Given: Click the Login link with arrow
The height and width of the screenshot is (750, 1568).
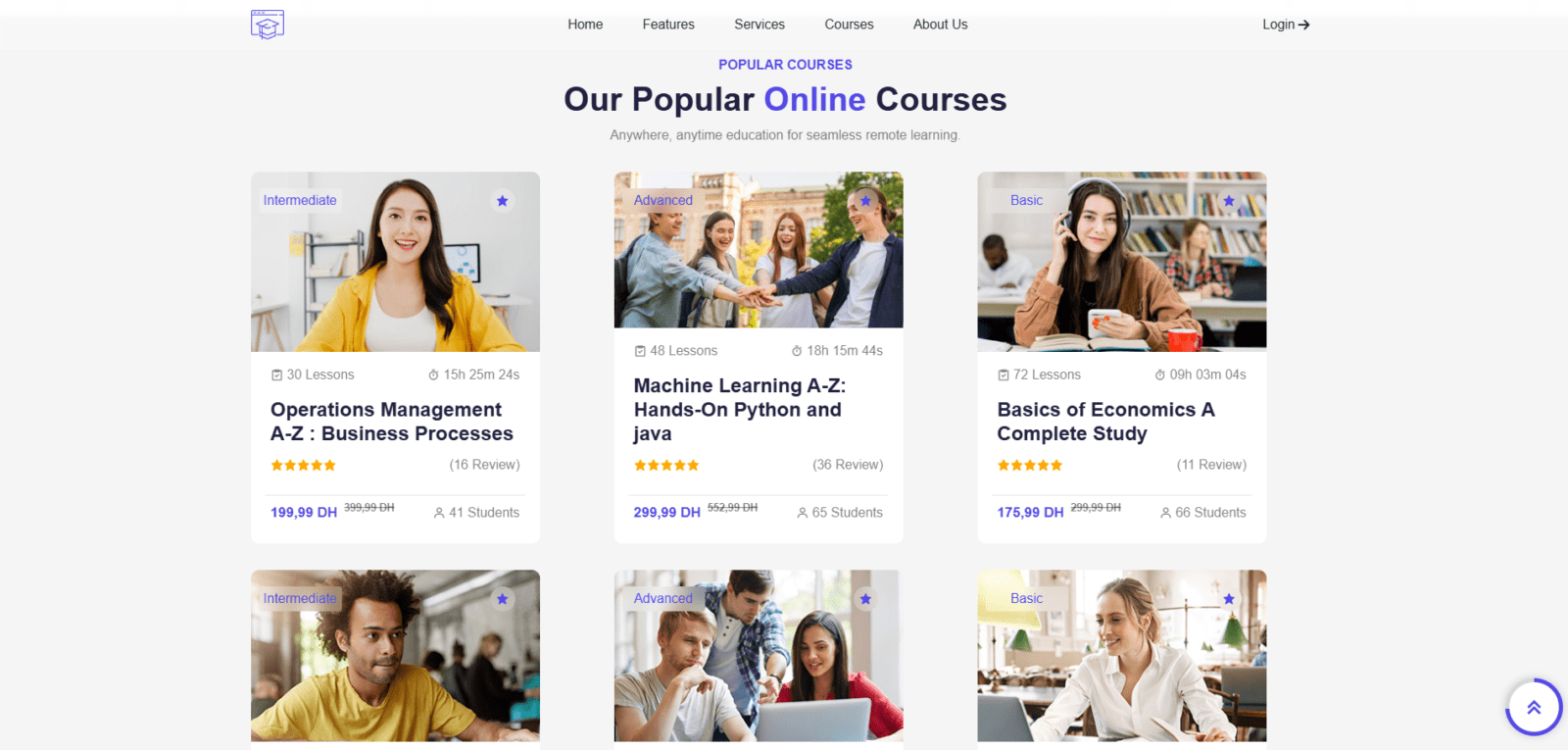Looking at the screenshot, I should (x=1286, y=25).
